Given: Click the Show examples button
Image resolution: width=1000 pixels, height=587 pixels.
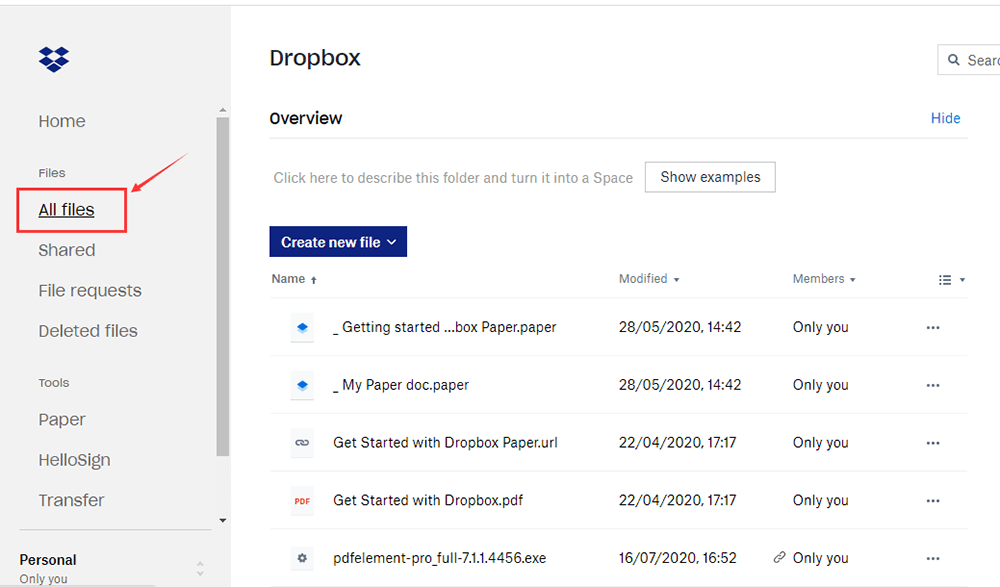Looking at the screenshot, I should [x=710, y=177].
